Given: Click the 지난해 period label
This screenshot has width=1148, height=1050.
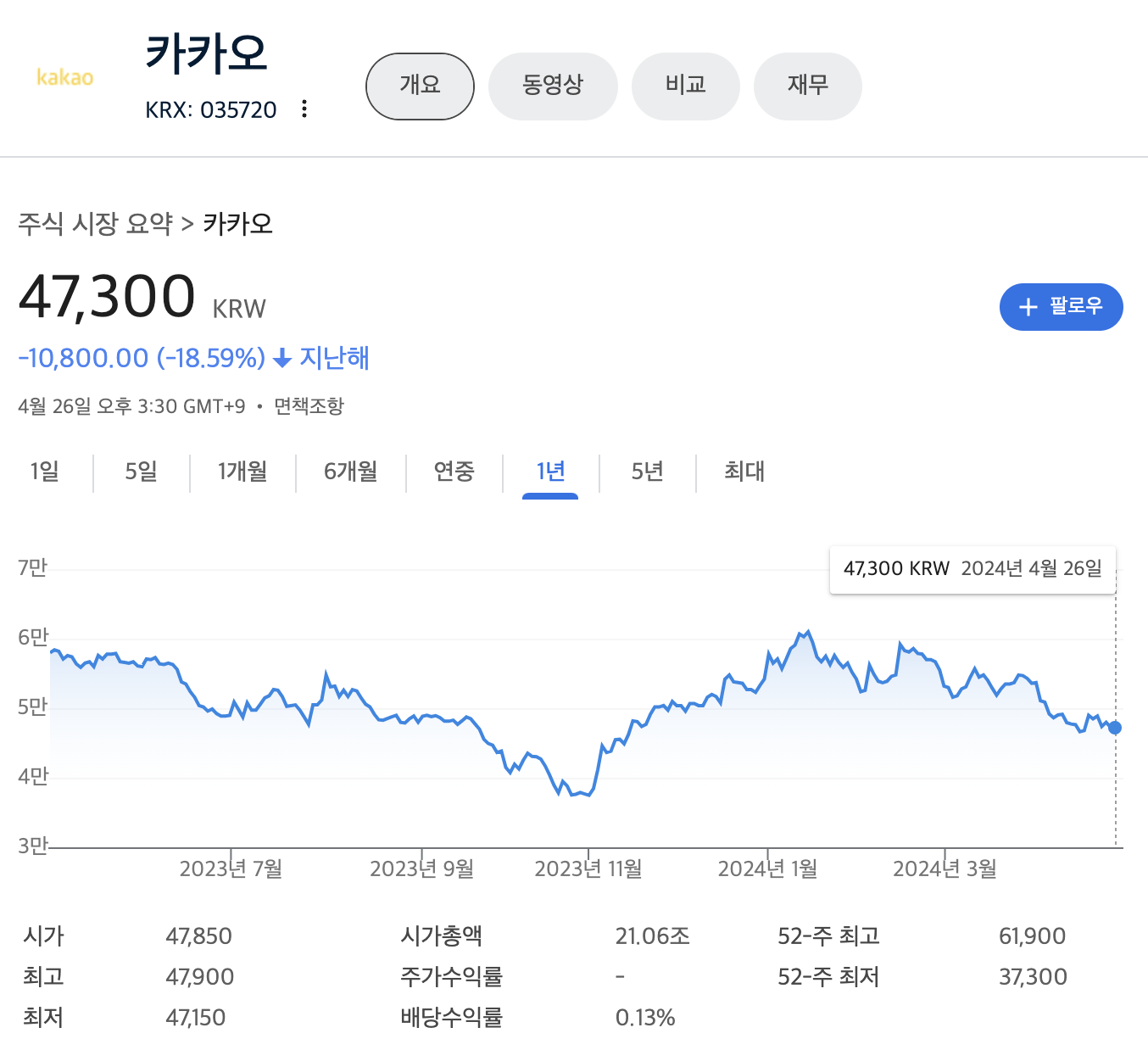Looking at the screenshot, I should [335, 358].
